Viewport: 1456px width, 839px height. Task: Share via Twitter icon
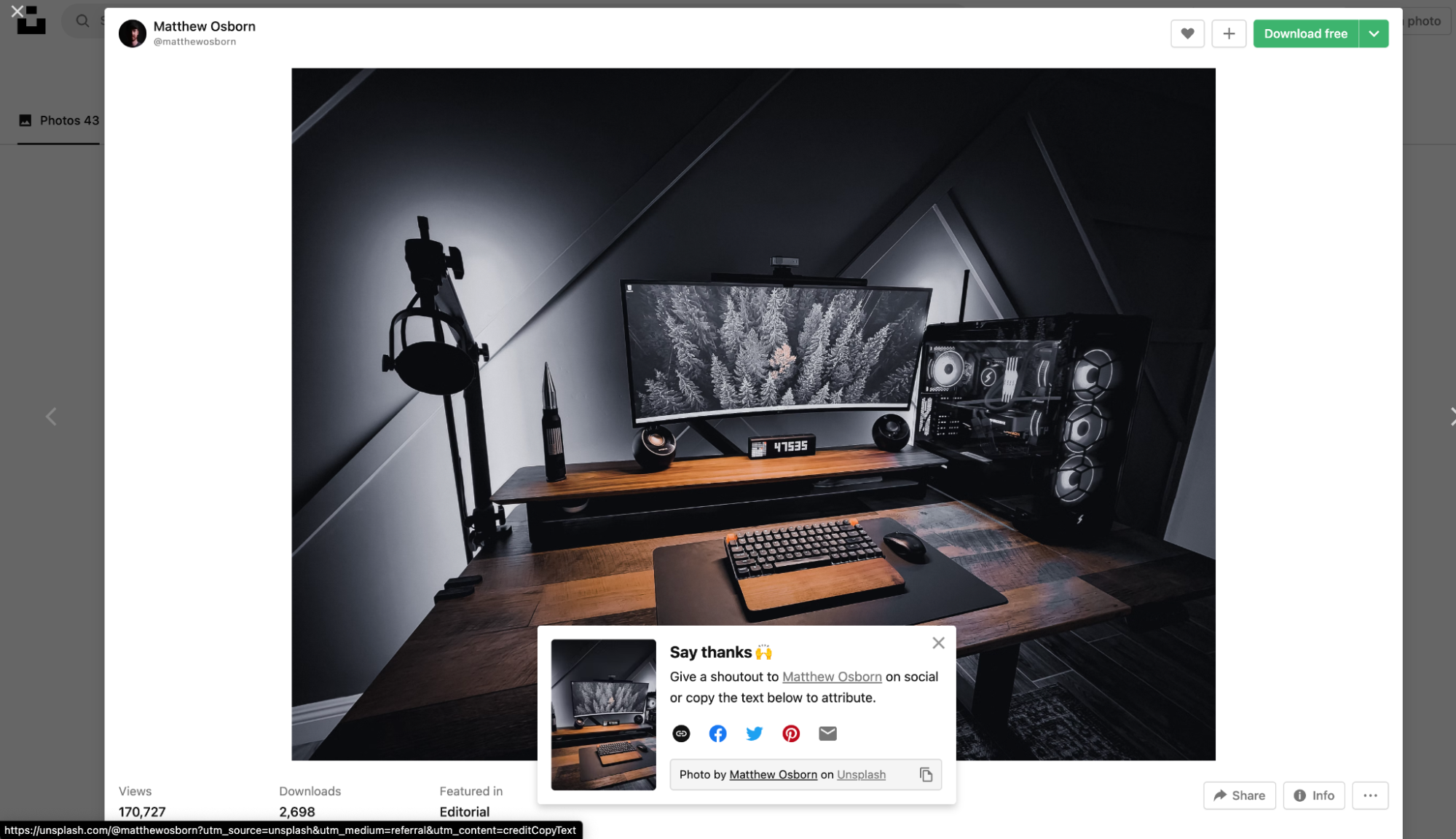755,733
